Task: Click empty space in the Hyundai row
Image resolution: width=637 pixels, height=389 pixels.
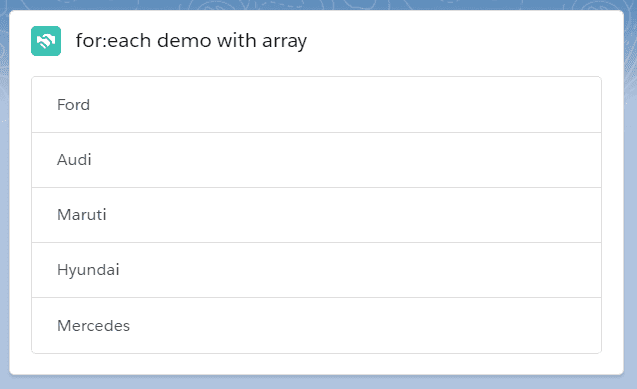Action: tap(362, 270)
